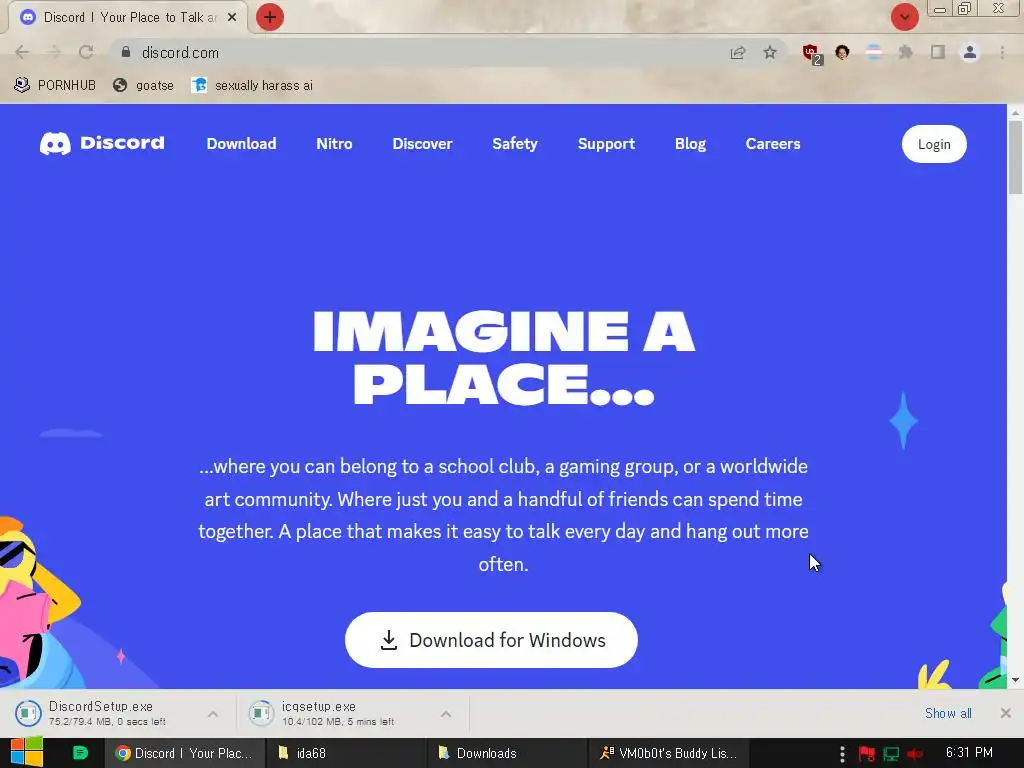This screenshot has height=768, width=1024.
Task: Open the first bookmark in the bar
Action: pyautogui.click(x=55, y=85)
